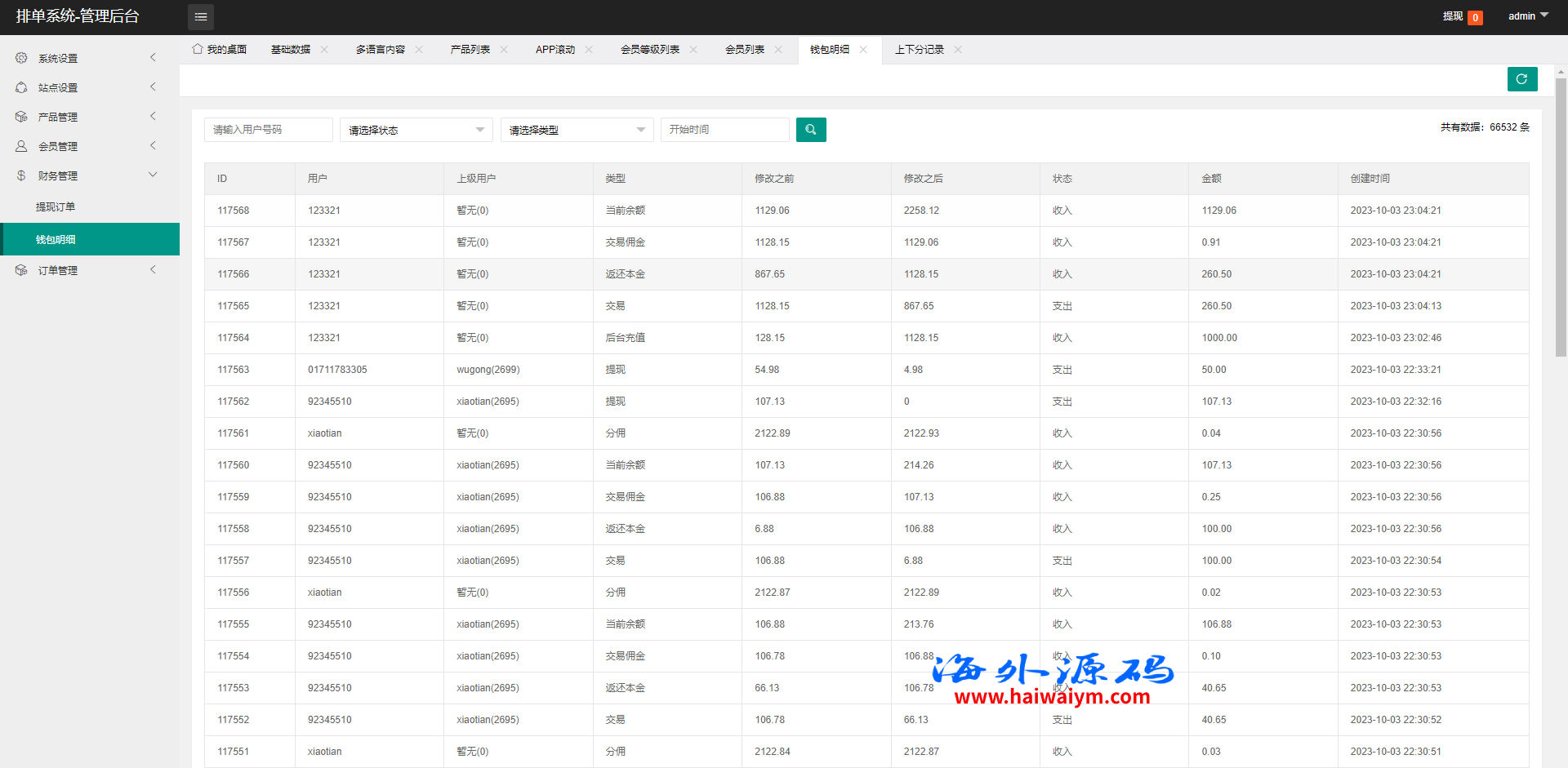Image resolution: width=1568 pixels, height=768 pixels.
Task: Expand the 订单管理 sidebar menu
Action: (x=90, y=270)
